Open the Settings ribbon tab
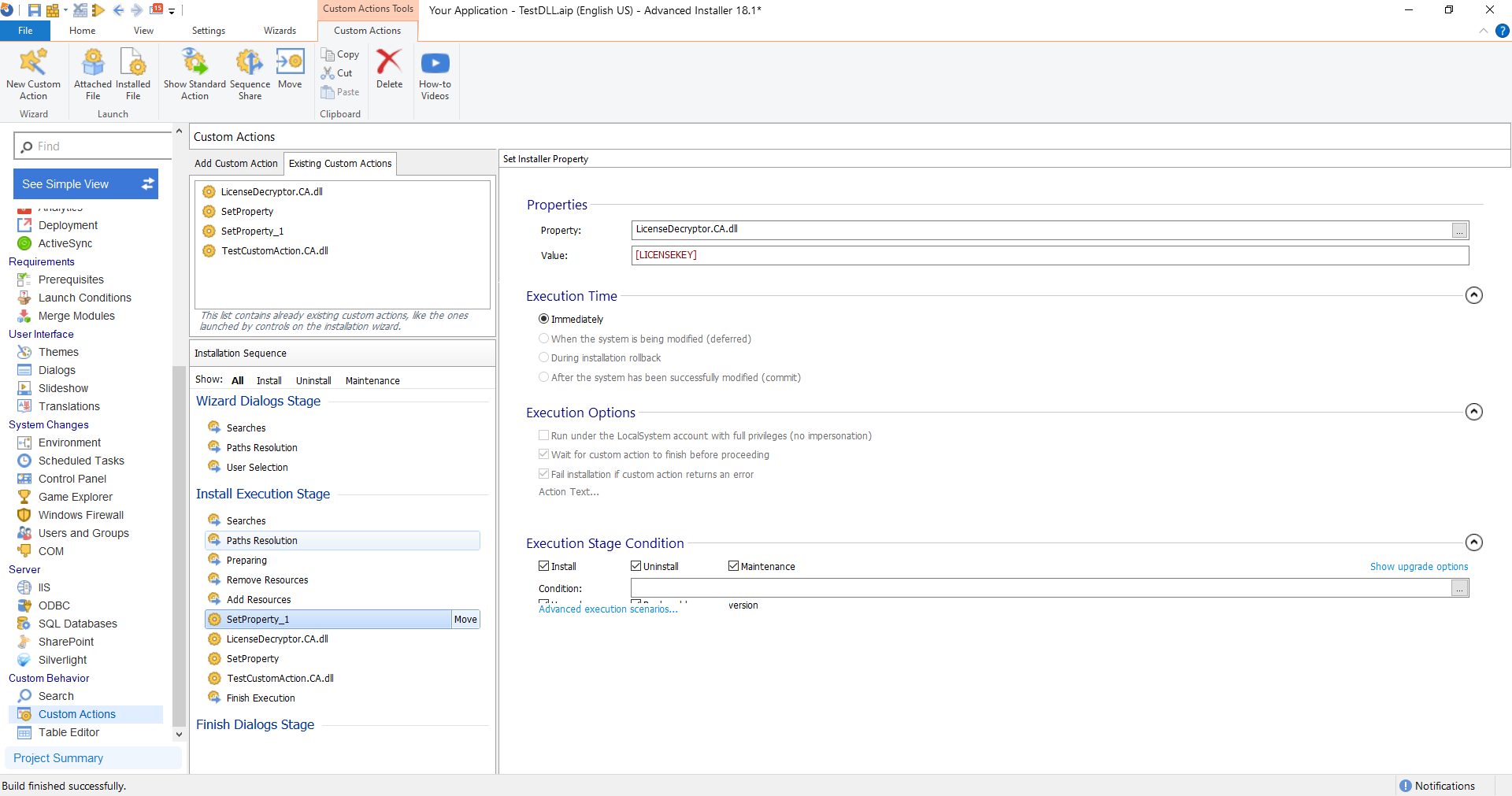This screenshot has height=796, width=1512. [209, 31]
